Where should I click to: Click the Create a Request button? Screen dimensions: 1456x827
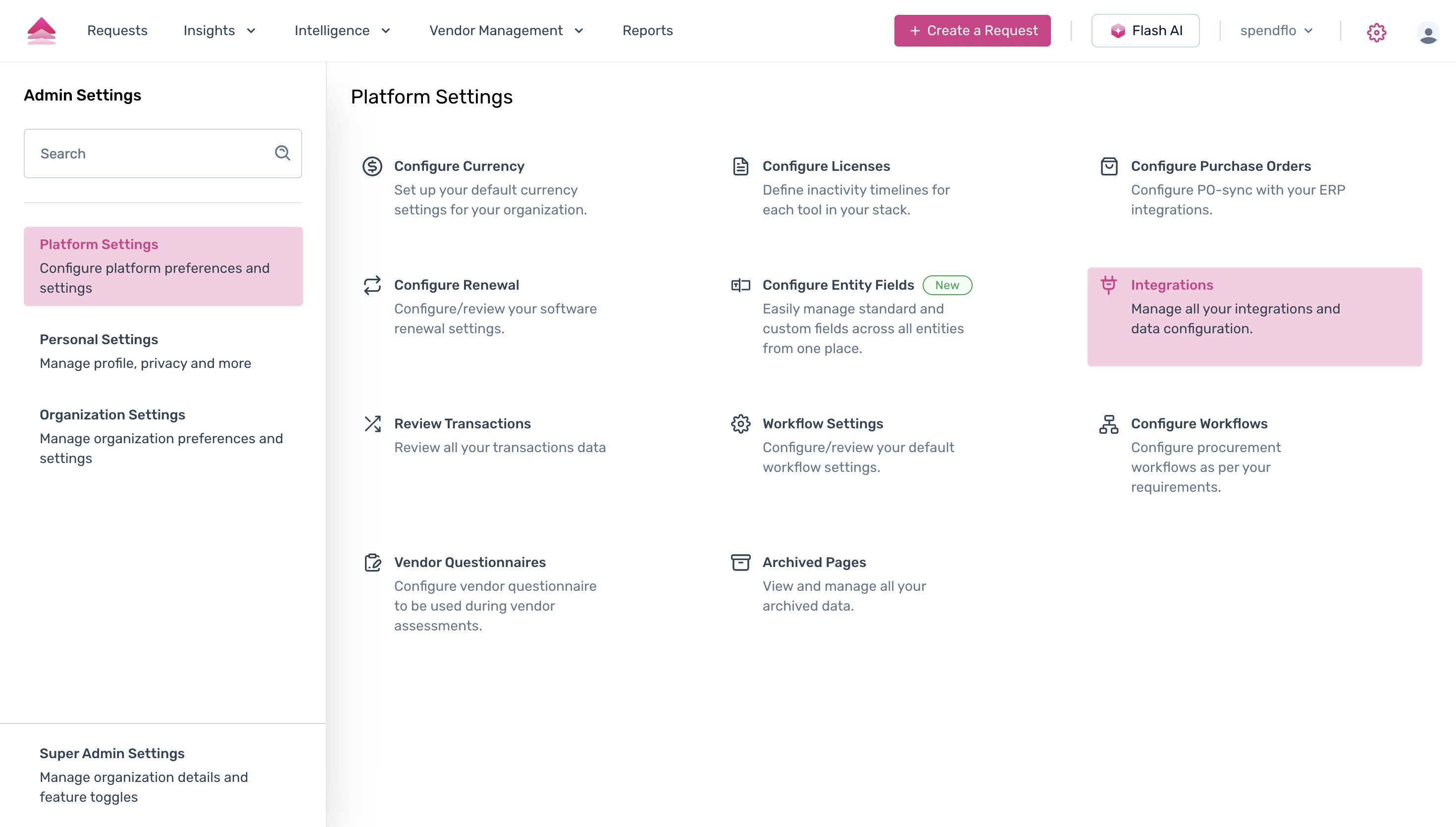tap(972, 30)
